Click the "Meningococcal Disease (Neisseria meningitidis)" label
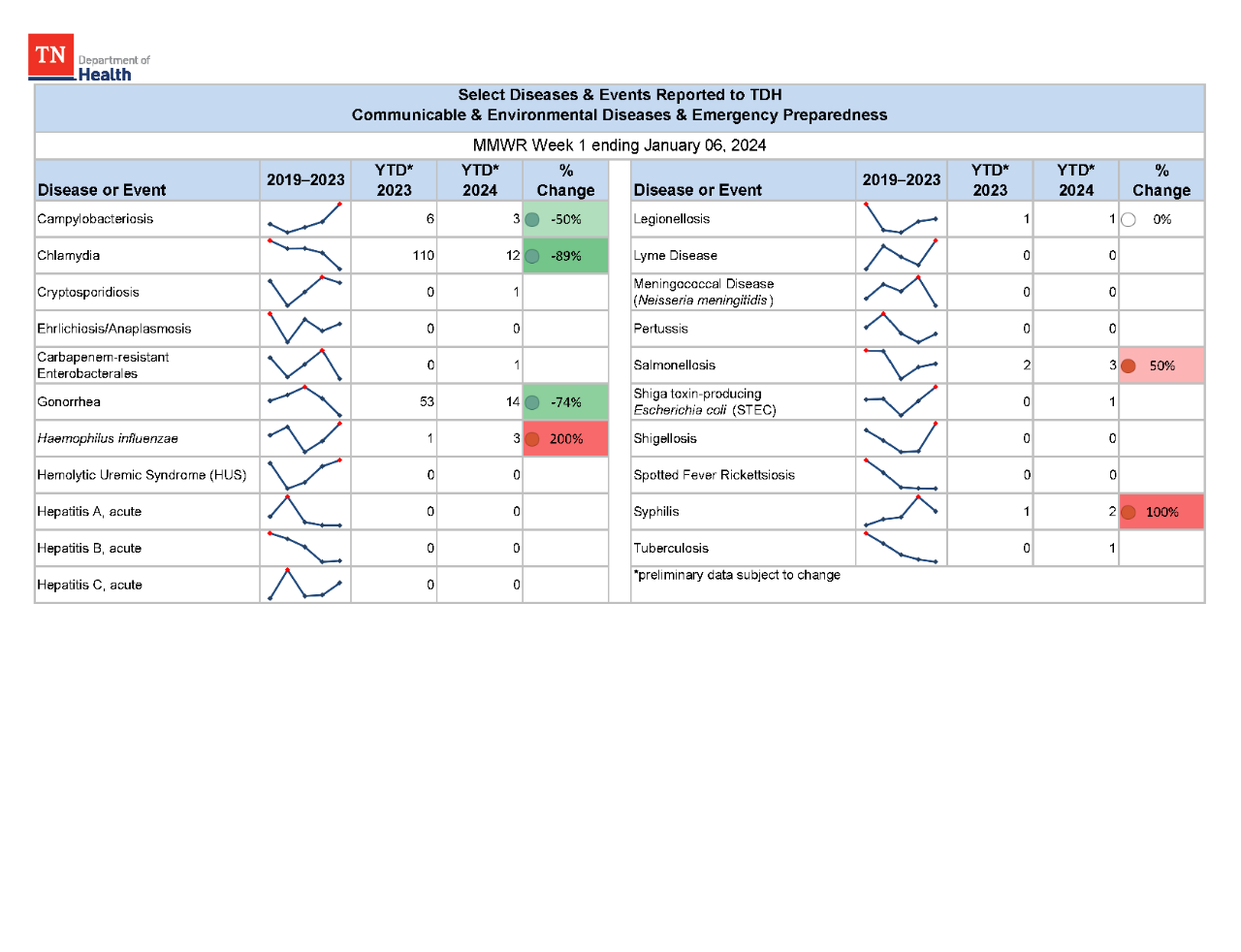 pyautogui.click(x=704, y=292)
